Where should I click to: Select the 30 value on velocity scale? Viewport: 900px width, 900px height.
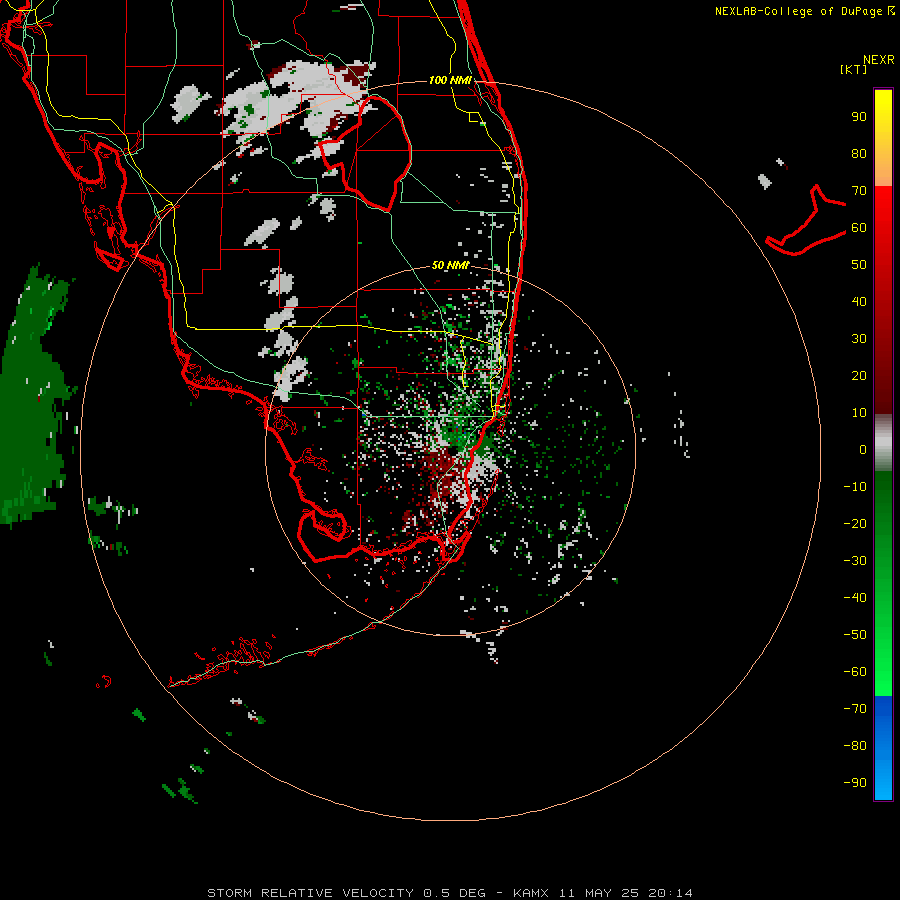click(x=859, y=339)
